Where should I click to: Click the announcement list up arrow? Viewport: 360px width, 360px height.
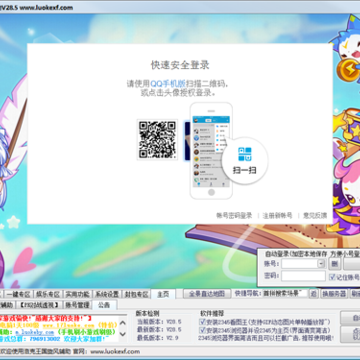click(x=123, y=323)
